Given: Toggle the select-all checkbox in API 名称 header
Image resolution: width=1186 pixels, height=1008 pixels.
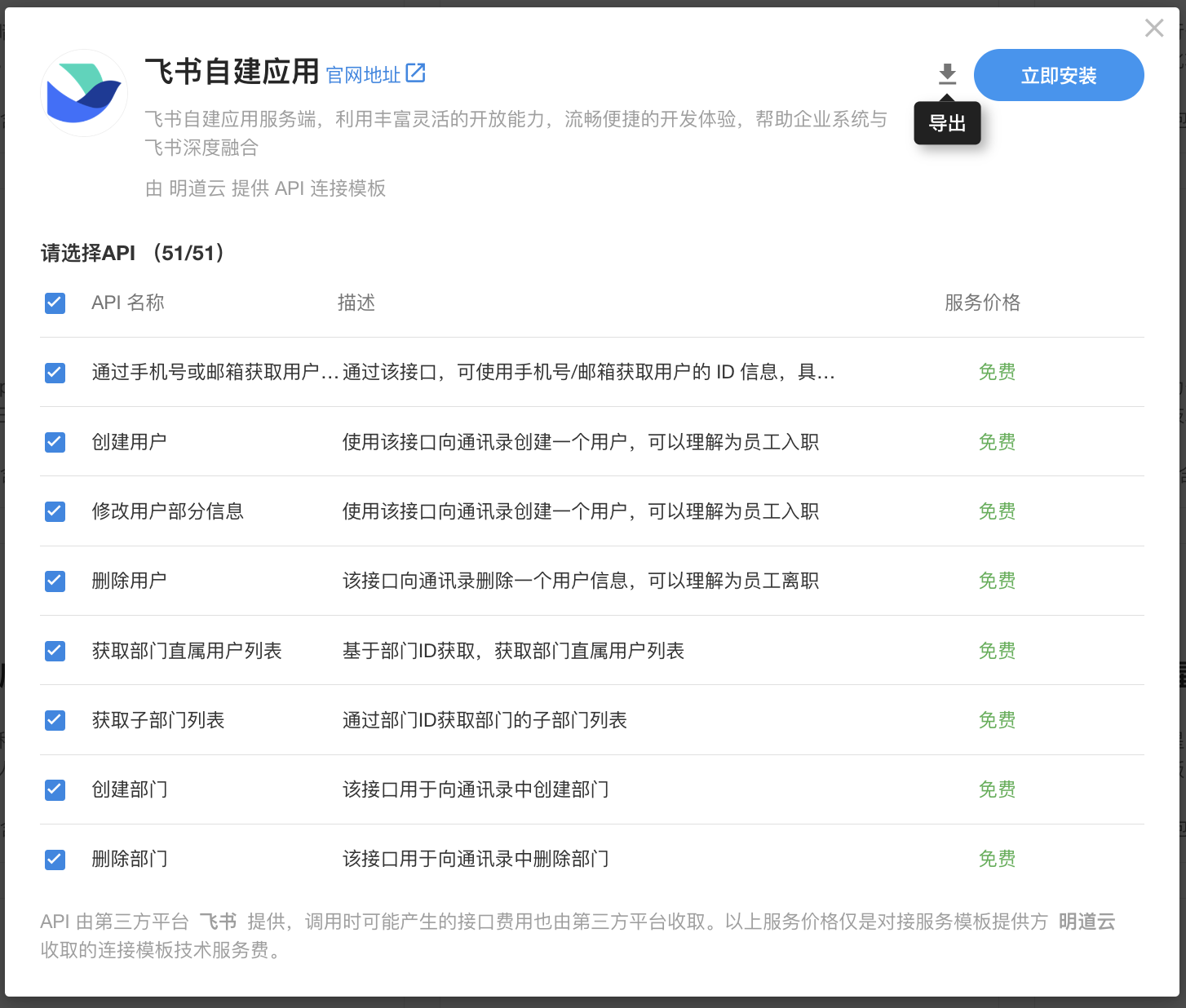Looking at the screenshot, I should click(x=55, y=303).
